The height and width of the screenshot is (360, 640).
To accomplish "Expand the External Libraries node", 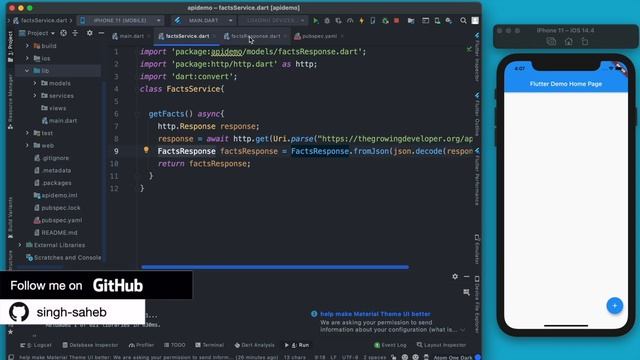I will pos(20,245).
